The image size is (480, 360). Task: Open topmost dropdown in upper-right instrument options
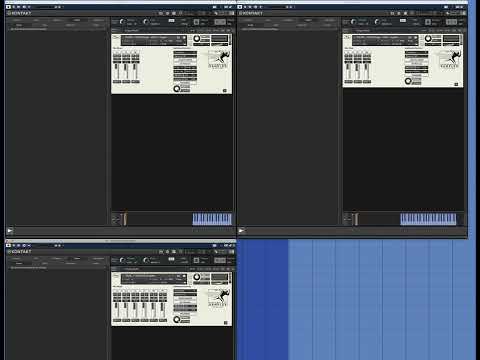click(x=416, y=53)
